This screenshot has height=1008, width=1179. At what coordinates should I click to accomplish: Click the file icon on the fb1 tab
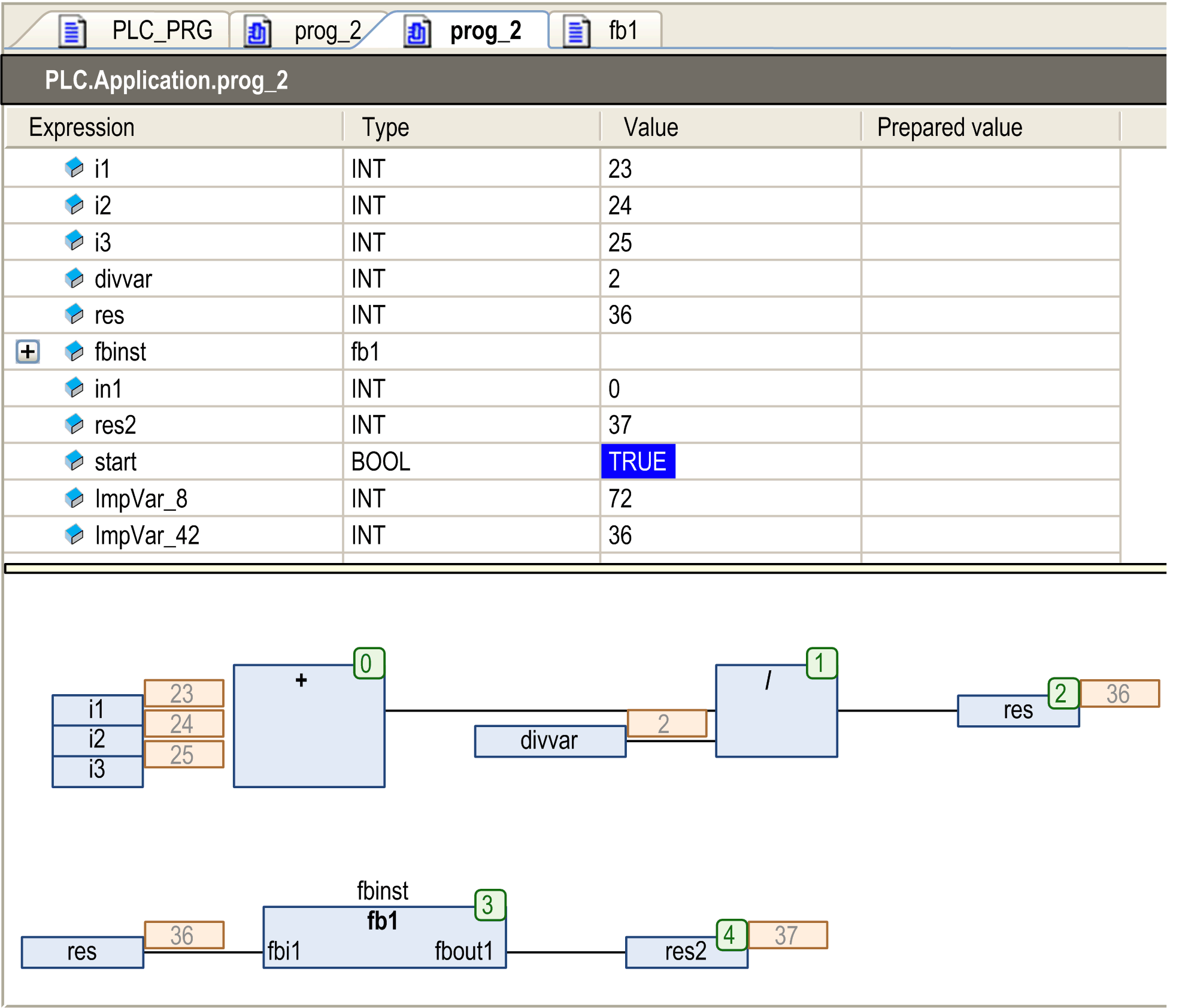tap(576, 31)
